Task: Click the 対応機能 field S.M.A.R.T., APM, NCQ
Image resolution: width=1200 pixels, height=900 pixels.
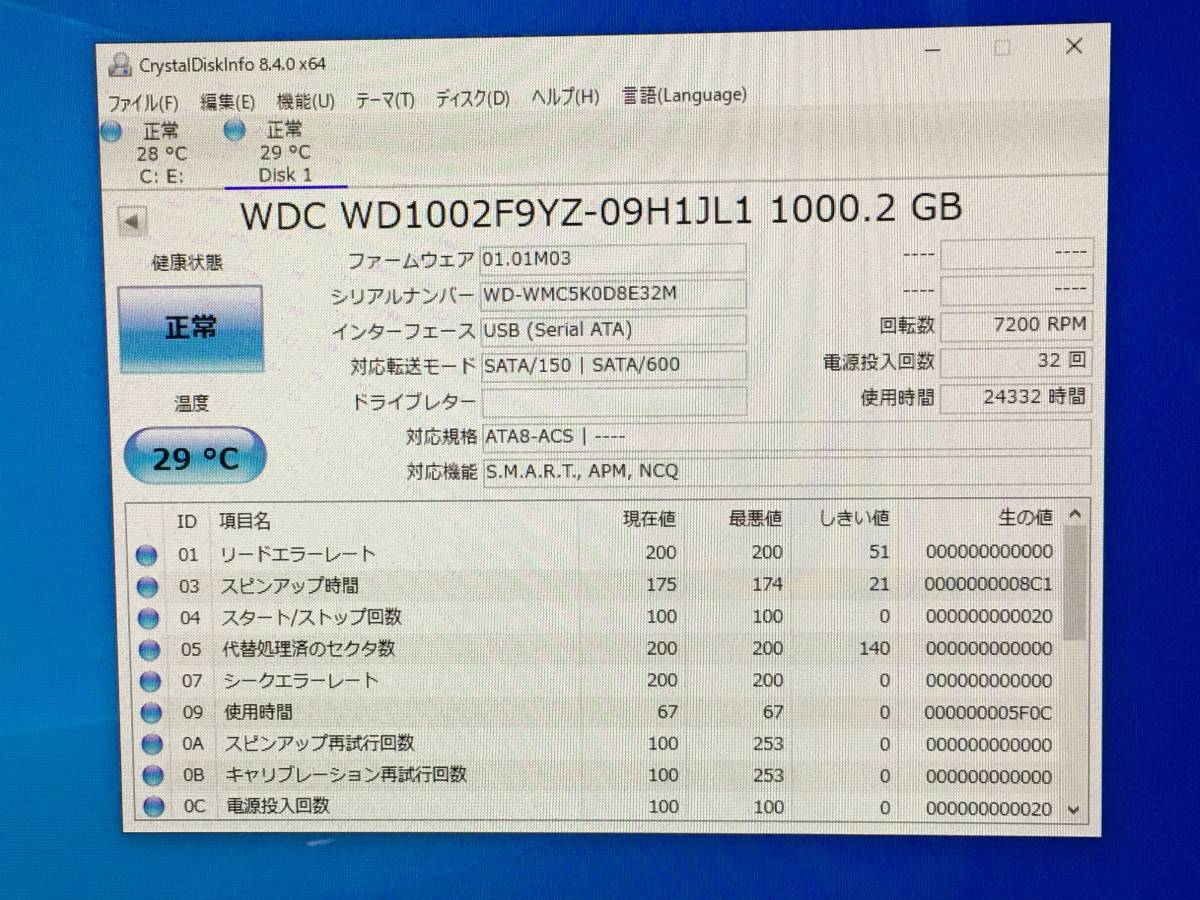Action: tap(786, 471)
